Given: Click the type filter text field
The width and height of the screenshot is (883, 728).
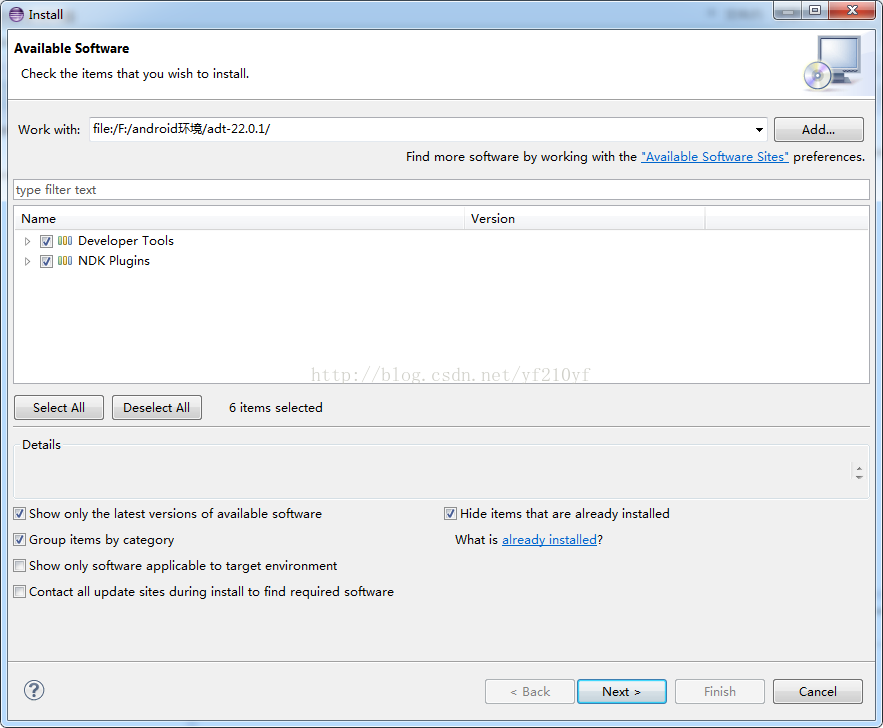Looking at the screenshot, I should pyautogui.click(x=442, y=190).
